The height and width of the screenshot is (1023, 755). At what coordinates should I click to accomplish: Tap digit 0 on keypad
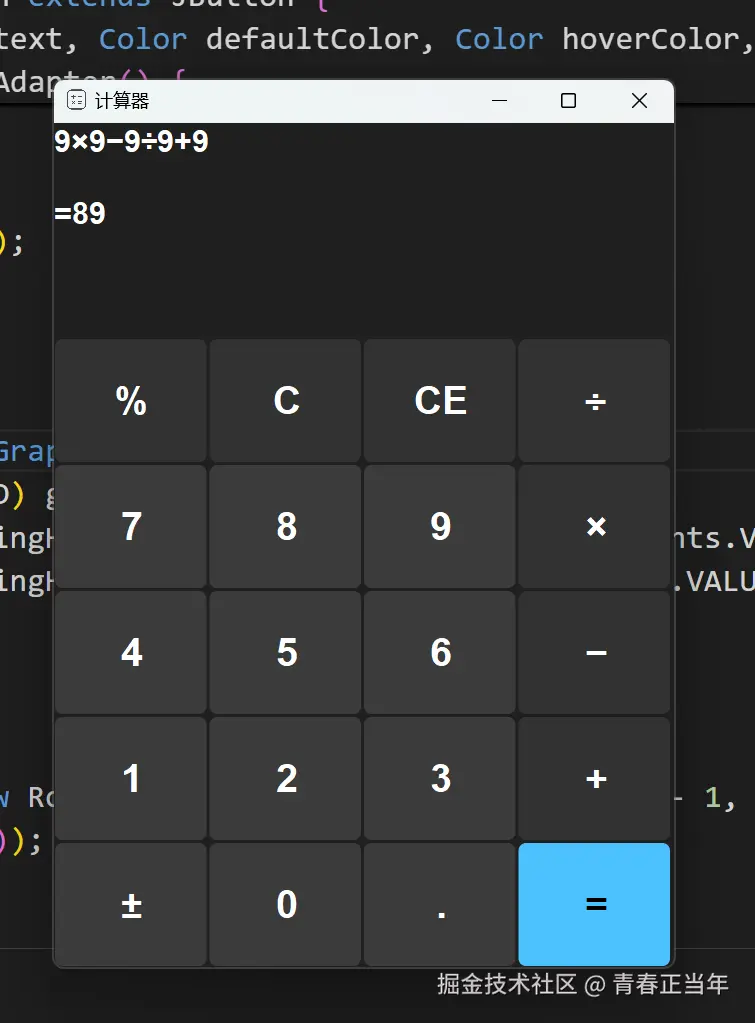point(286,904)
